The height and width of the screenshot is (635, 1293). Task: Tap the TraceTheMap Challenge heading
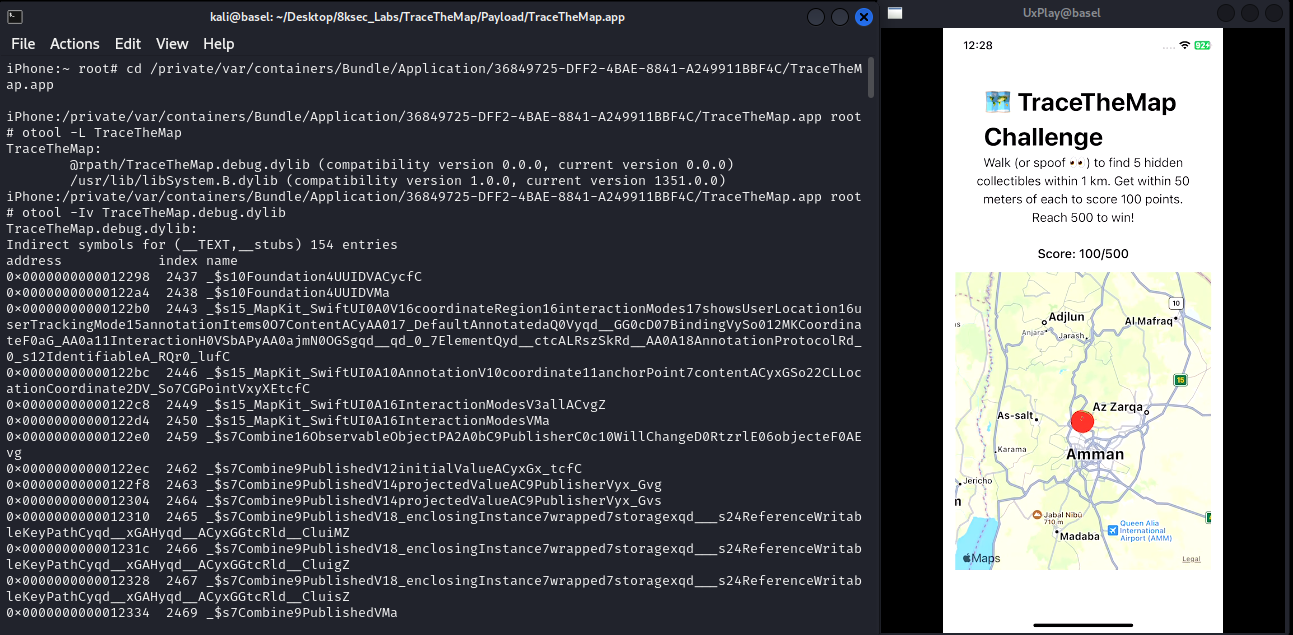pyautogui.click(x=1080, y=119)
